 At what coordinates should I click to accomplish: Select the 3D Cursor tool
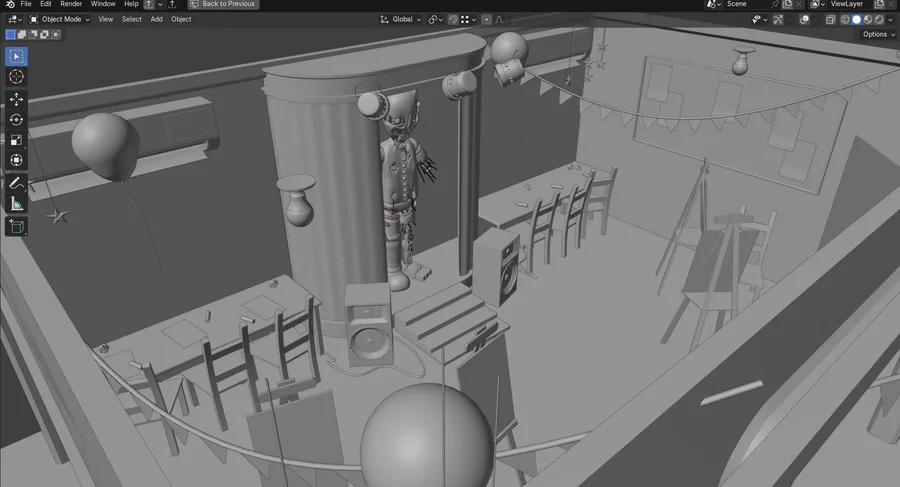(16, 76)
